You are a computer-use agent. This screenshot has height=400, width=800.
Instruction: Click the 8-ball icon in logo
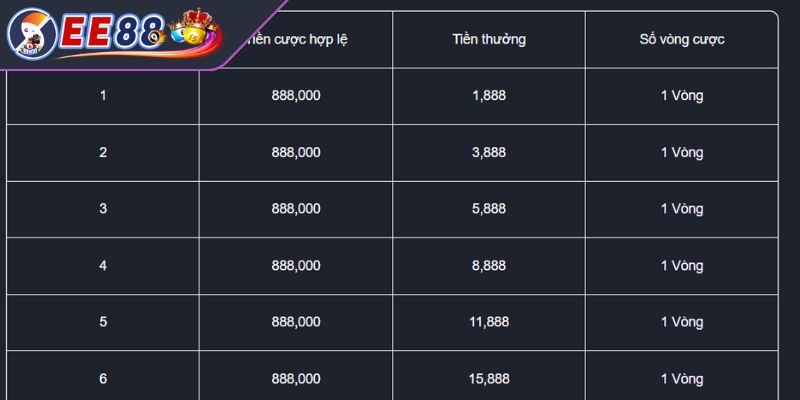point(157,35)
